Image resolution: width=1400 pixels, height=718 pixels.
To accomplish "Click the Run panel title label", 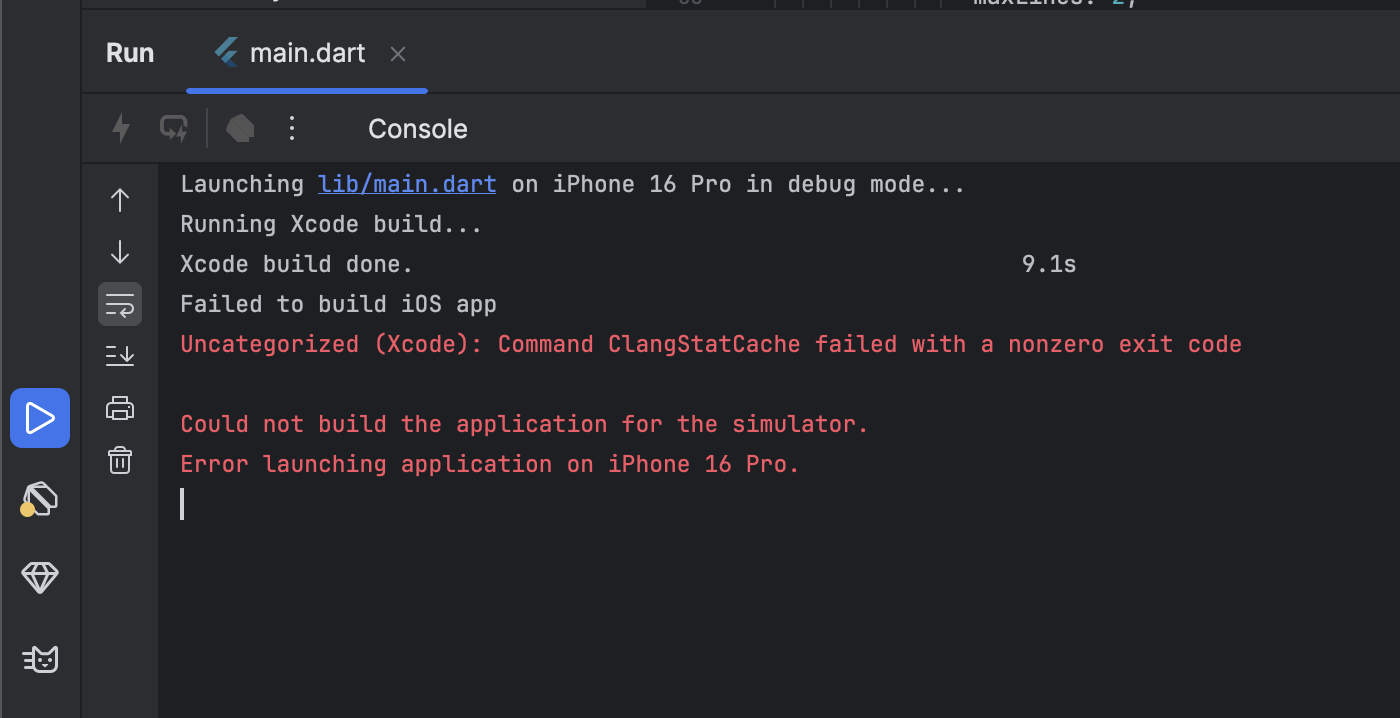I will [130, 53].
